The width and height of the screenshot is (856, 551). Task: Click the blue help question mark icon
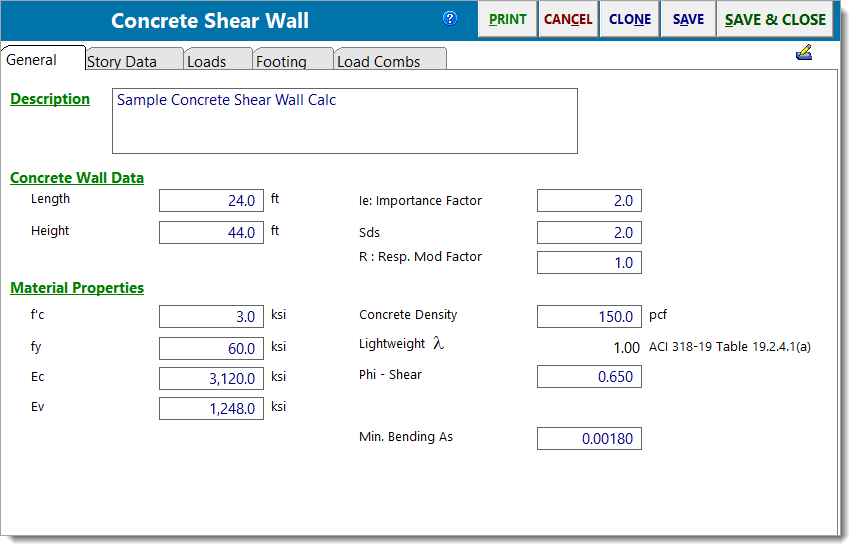point(450,18)
